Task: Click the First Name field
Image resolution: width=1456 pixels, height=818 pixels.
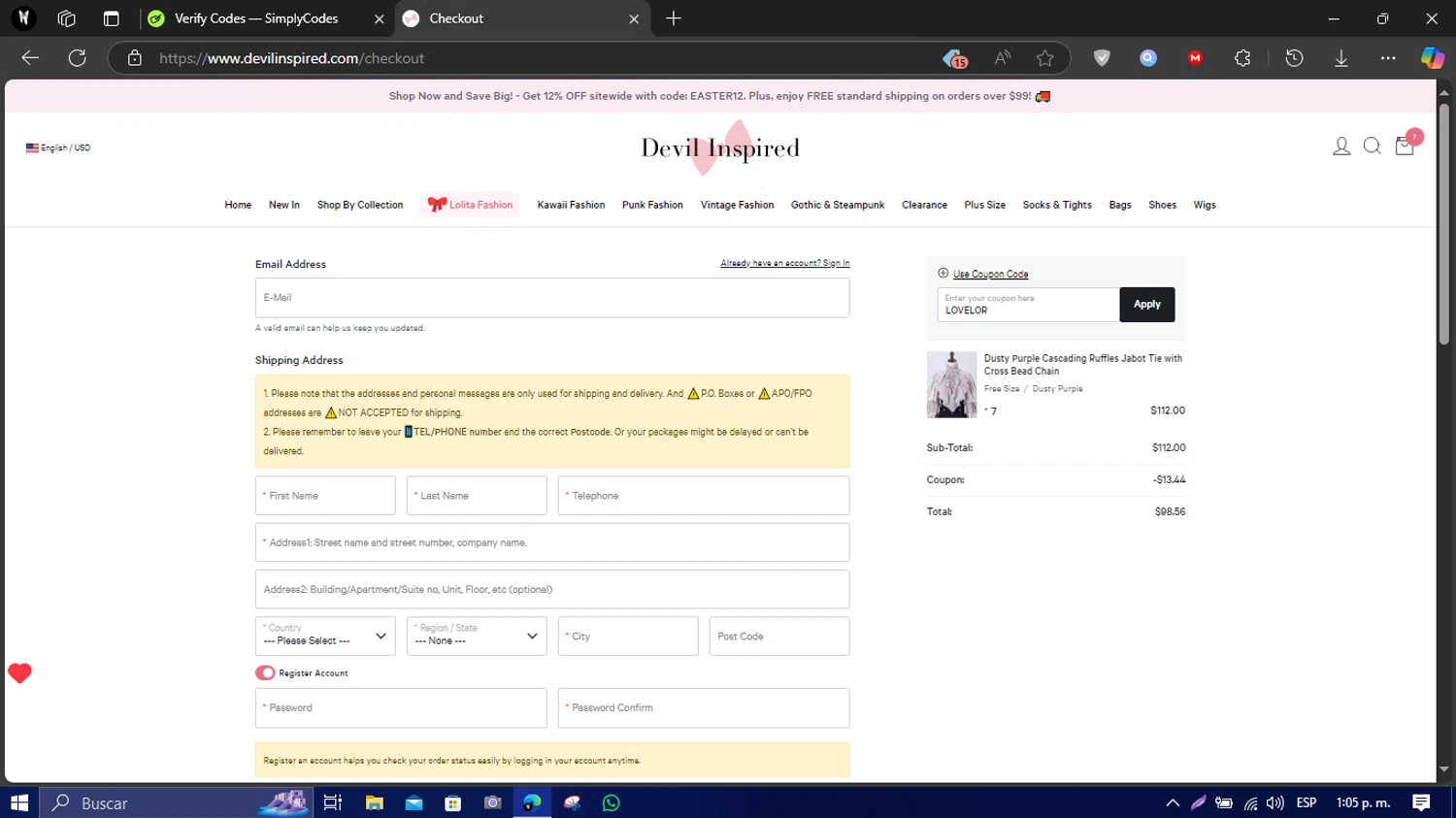Action: [325, 495]
